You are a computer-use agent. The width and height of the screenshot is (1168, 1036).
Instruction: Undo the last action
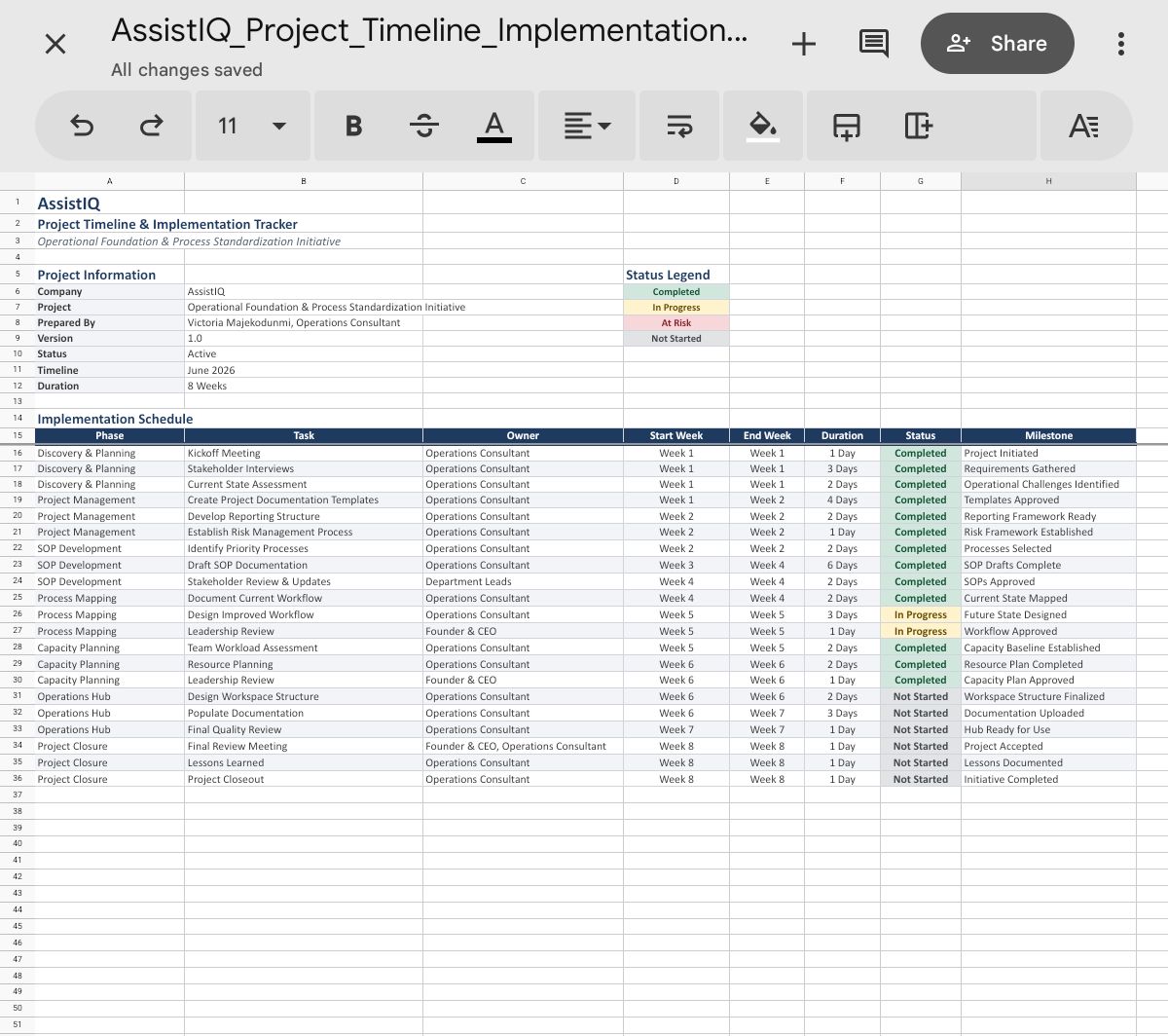83,126
